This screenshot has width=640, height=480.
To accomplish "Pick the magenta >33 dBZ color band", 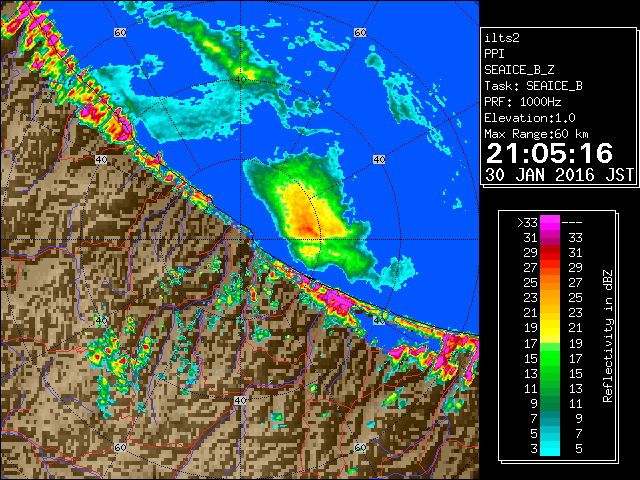I will tap(550, 222).
